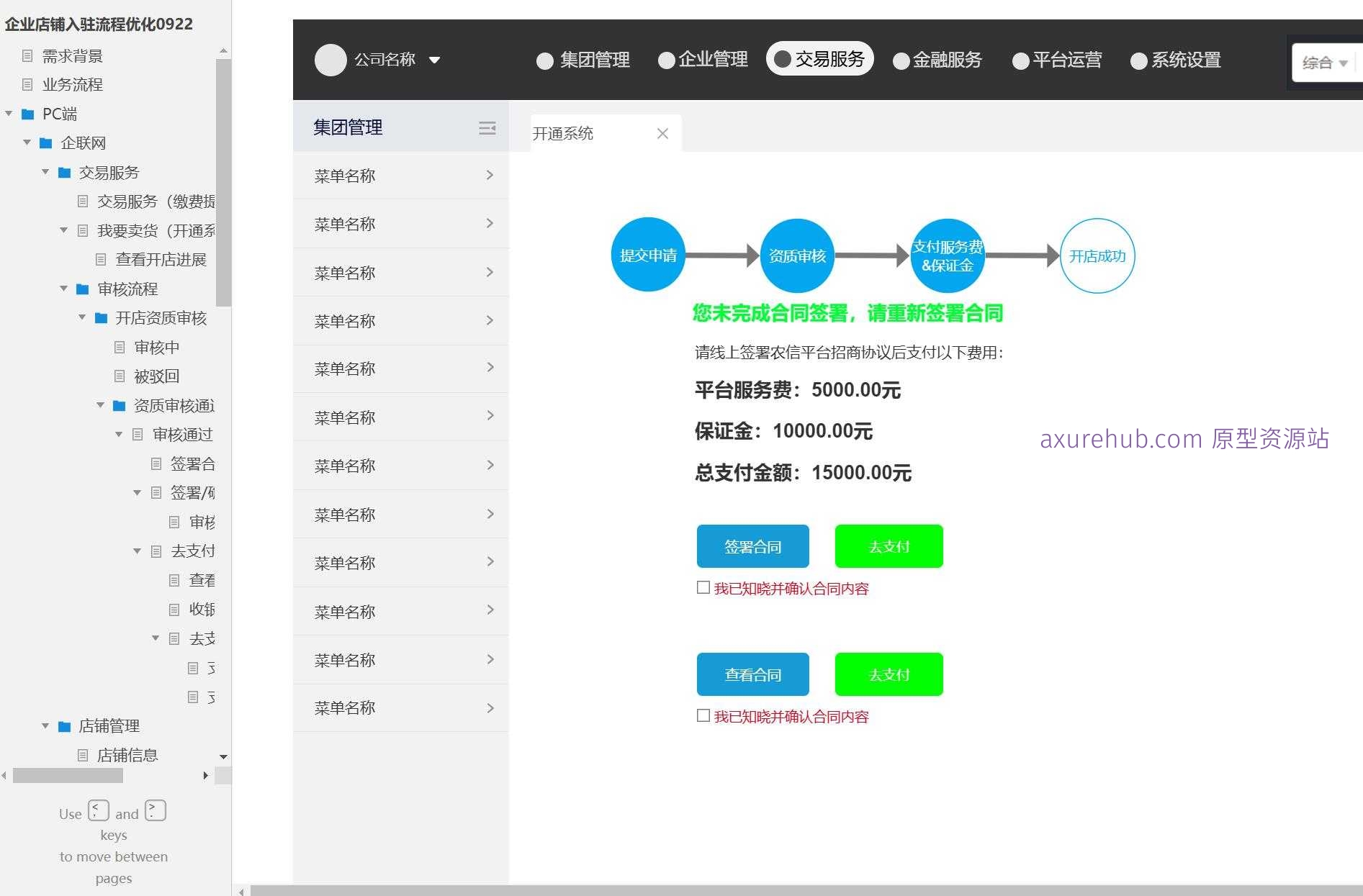Open the last 菜单名称 menu item

point(401,708)
